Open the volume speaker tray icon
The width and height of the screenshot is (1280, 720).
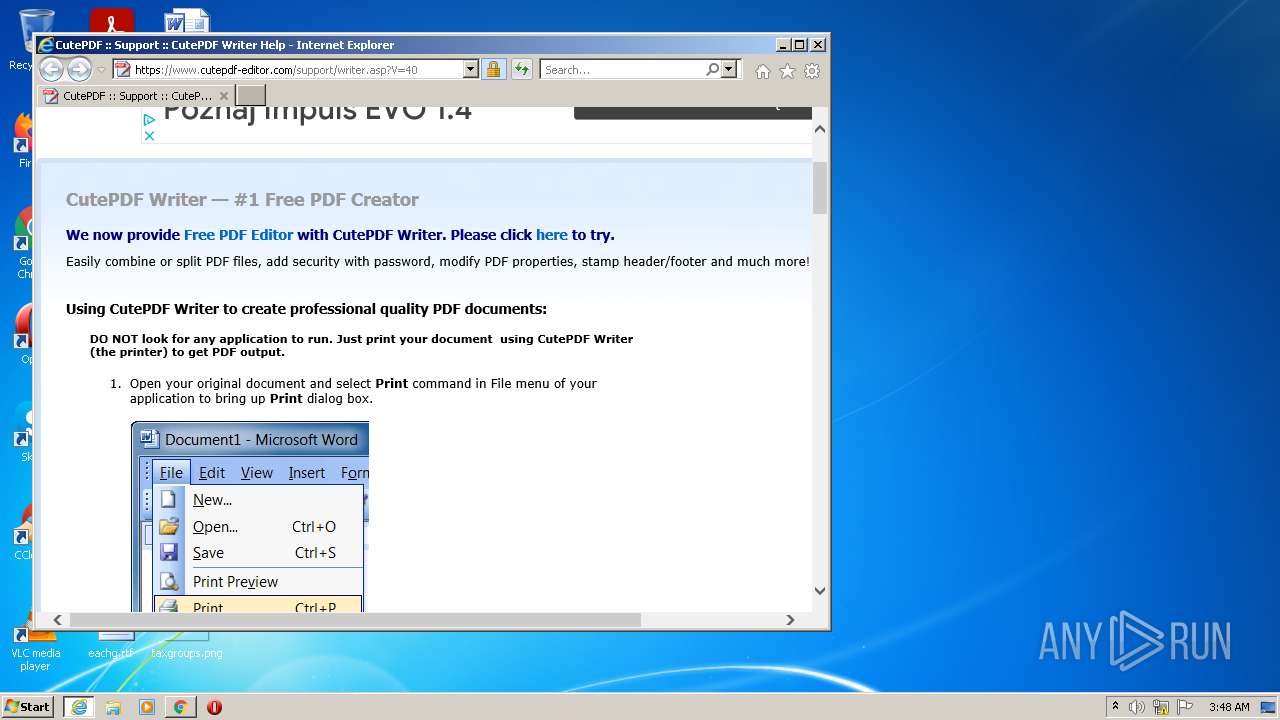pyautogui.click(x=1137, y=707)
